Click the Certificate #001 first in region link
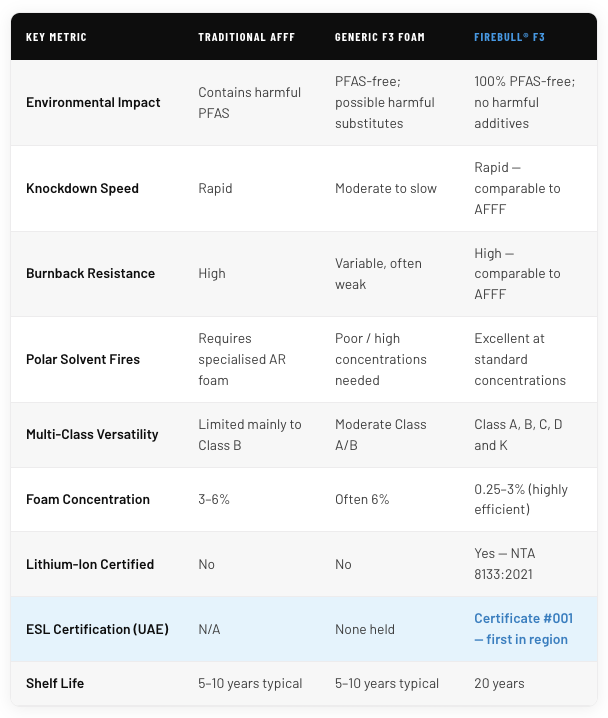Viewport: 608px width, 718px height. [x=521, y=629]
